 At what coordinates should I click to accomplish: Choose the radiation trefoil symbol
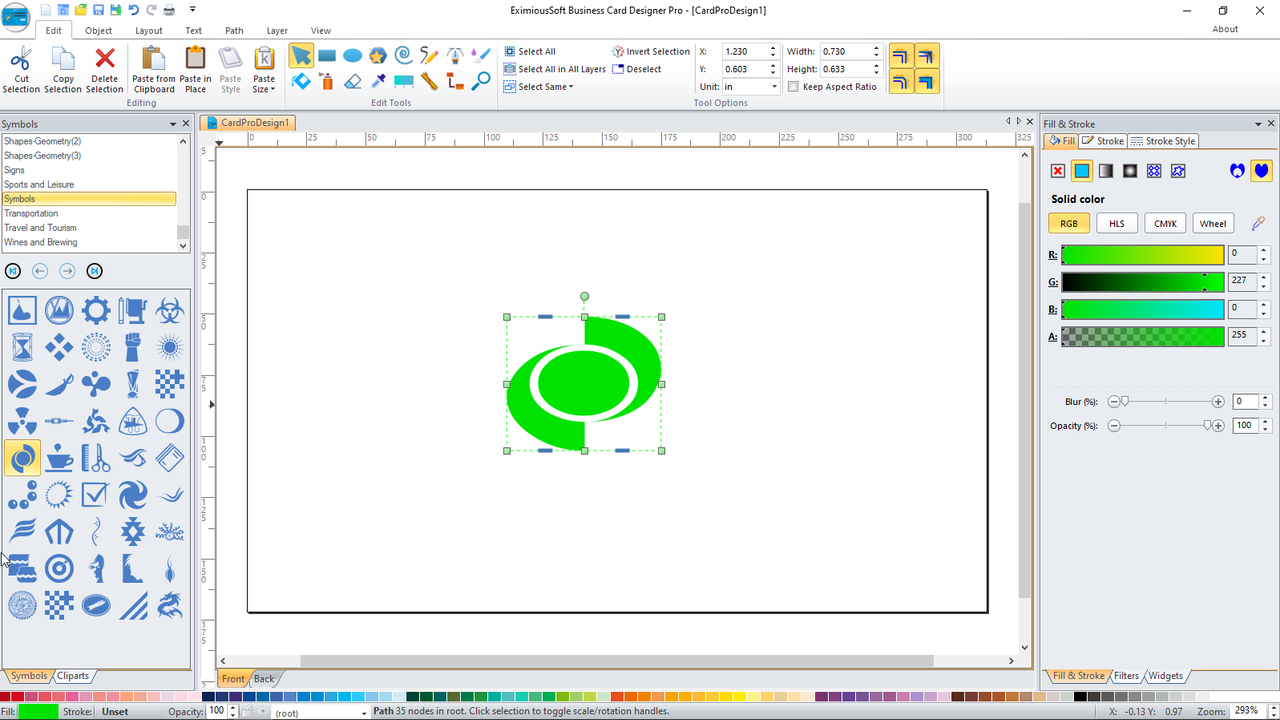click(22, 421)
